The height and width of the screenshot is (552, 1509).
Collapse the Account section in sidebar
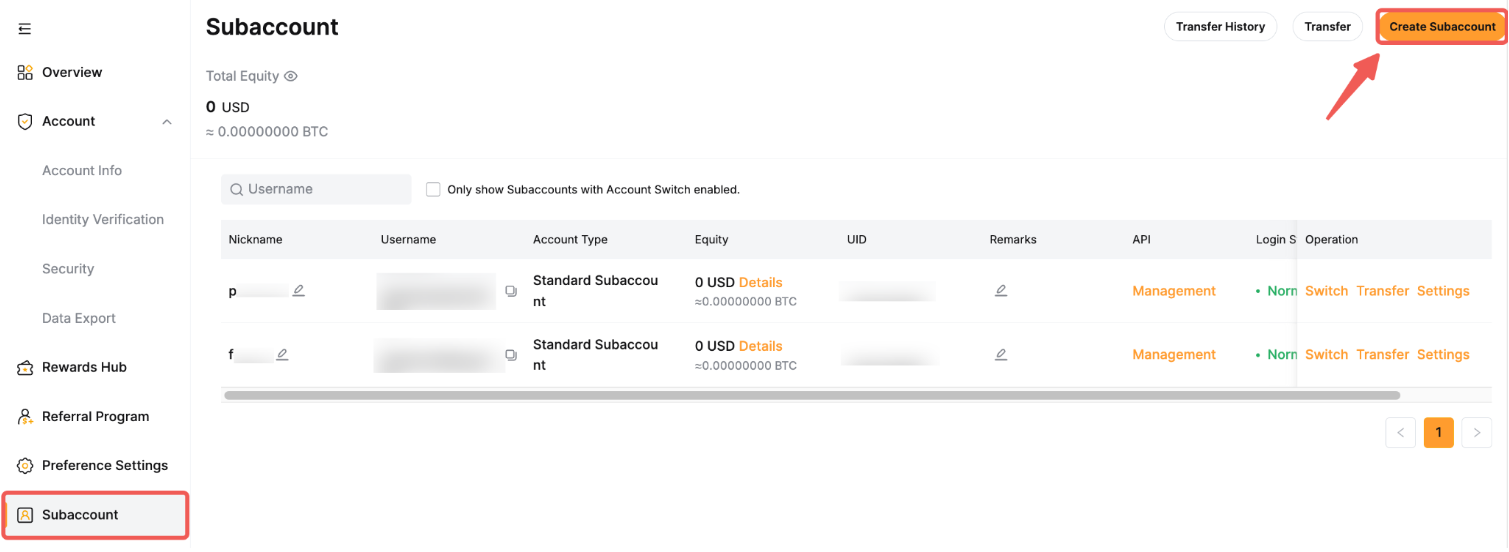click(167, 122)
